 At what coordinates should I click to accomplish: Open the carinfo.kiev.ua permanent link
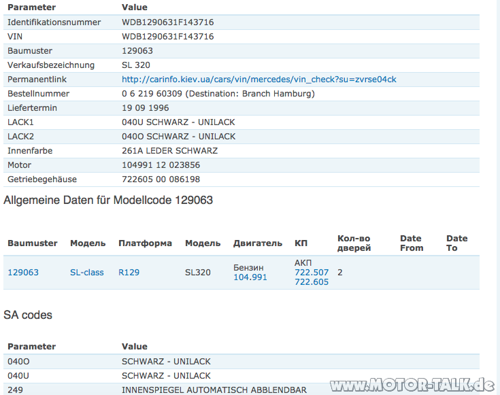259,79
